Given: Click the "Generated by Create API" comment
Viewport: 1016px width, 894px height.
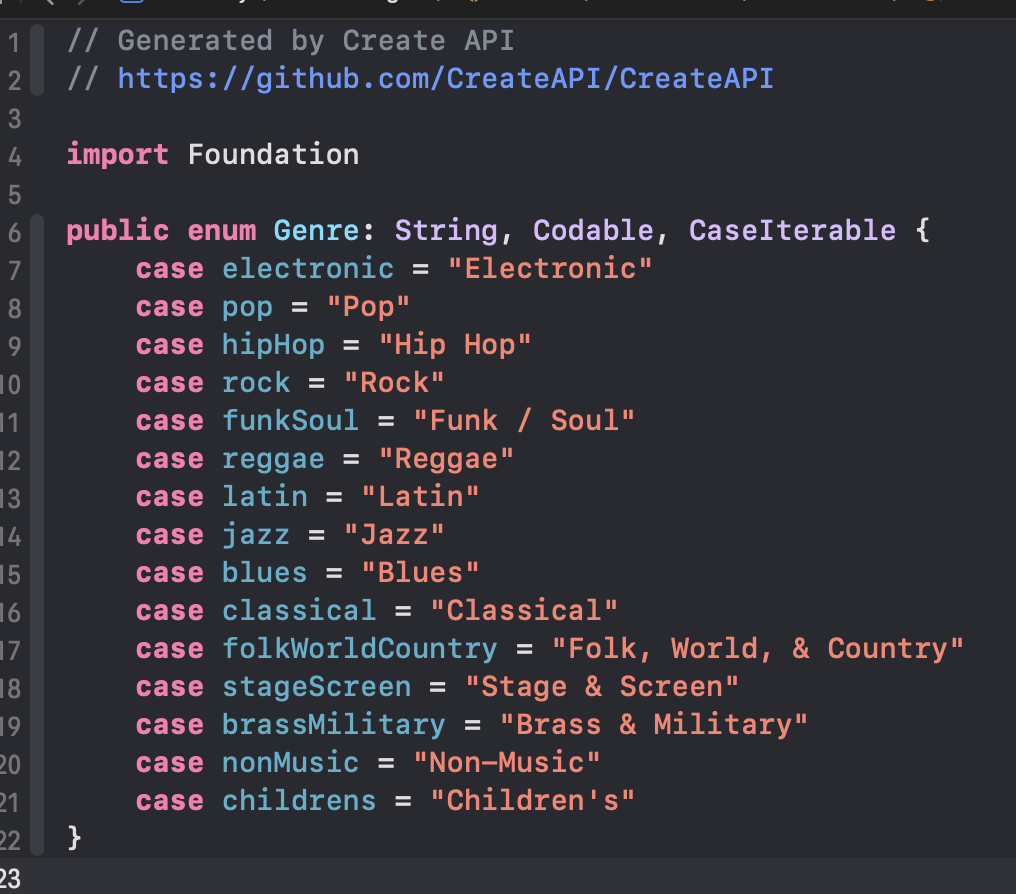Looking at the screenshot, I should (291, 41).
